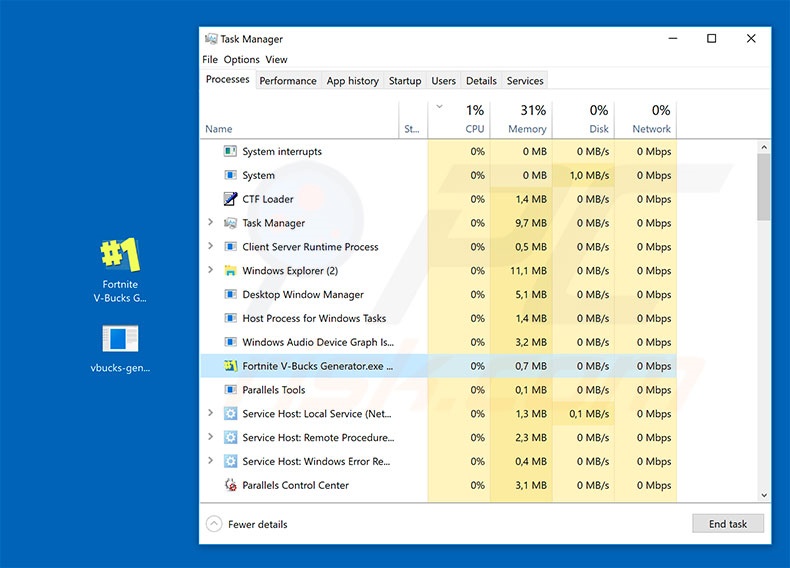Switch to the Startup tab
Image resolution: width=790 pixels, height=568 pixels.
pos(405,81)
